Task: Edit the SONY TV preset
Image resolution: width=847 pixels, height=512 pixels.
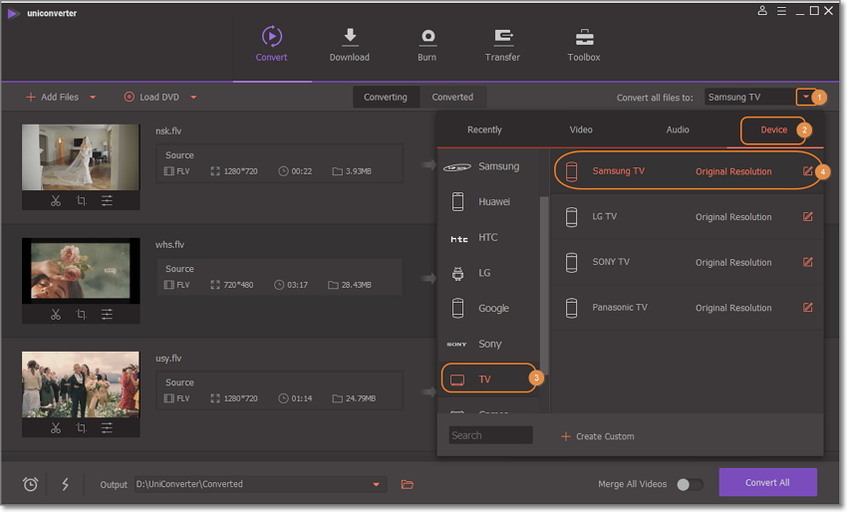Action: (808, 262)
